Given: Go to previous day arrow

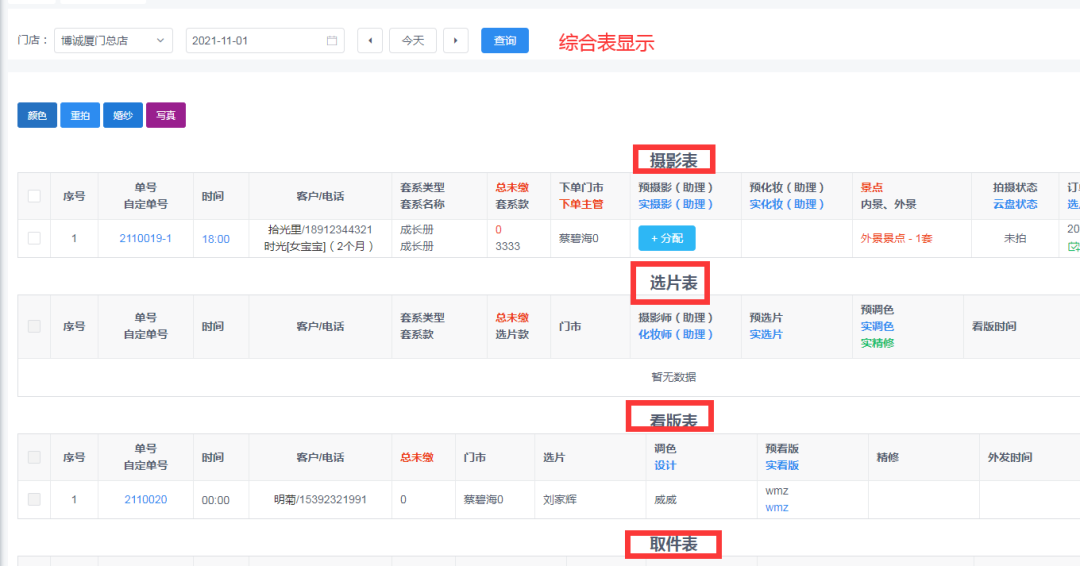Looking at the screenshot, I should tap(370, 41).
